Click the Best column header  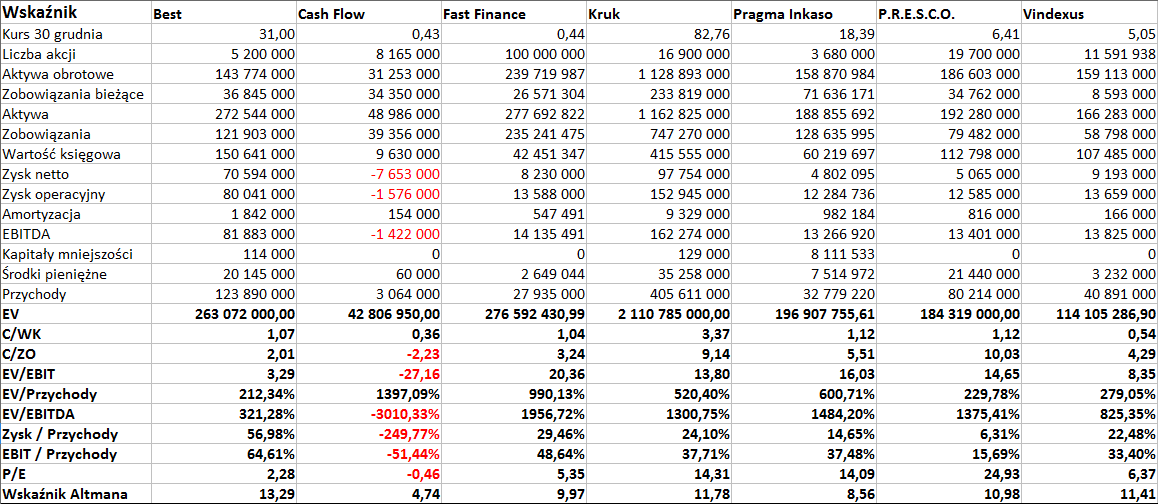224,13
